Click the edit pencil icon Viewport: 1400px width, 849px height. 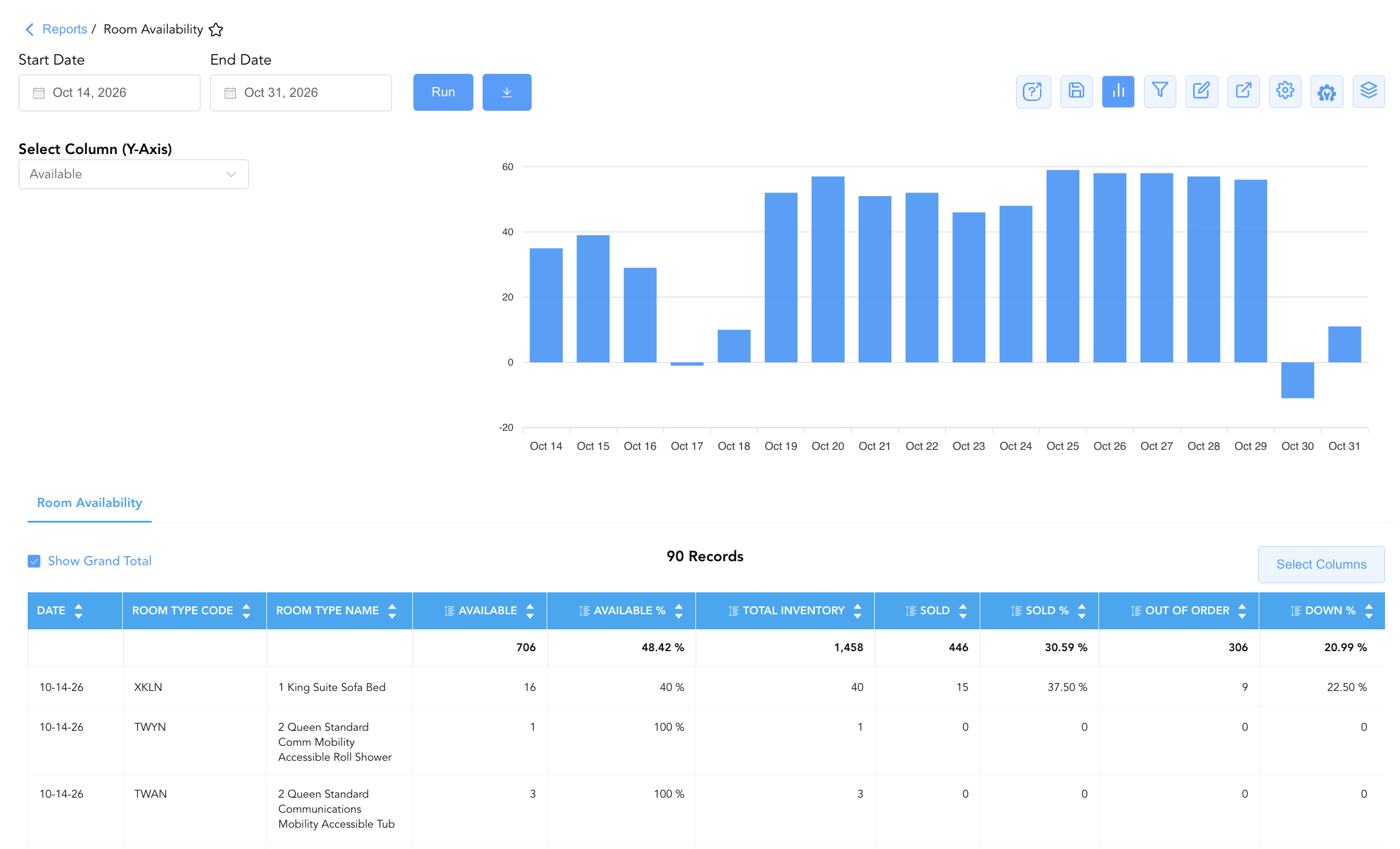(x=1202, y=92)
